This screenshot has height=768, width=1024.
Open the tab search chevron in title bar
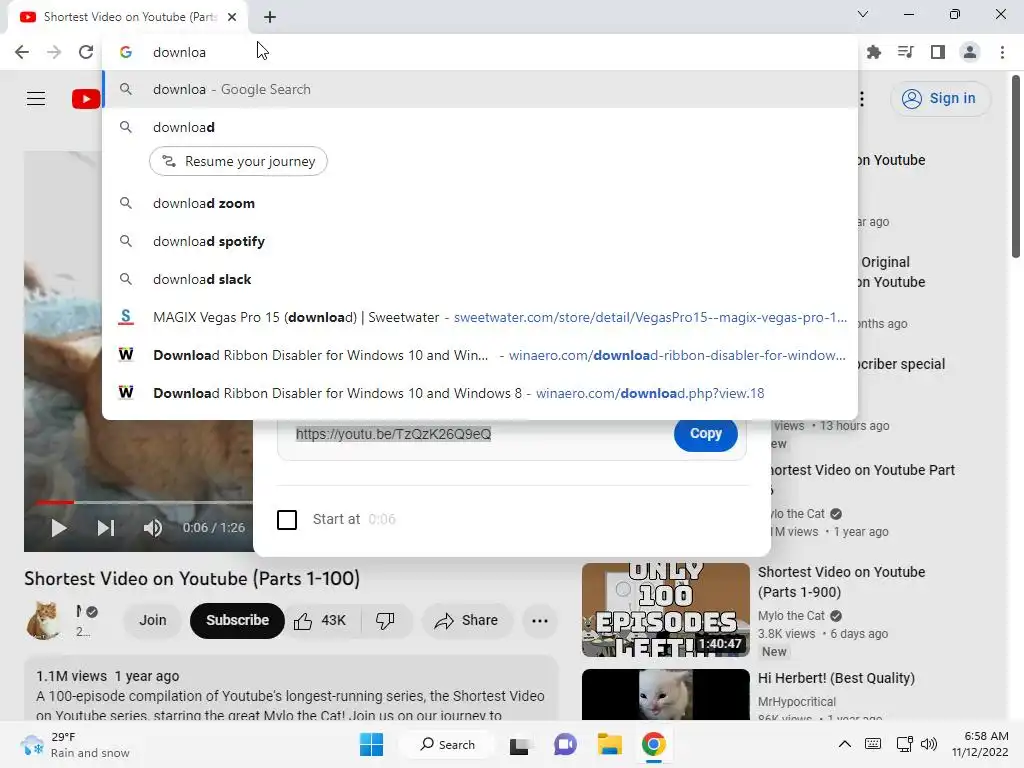(x=863, y=14)
